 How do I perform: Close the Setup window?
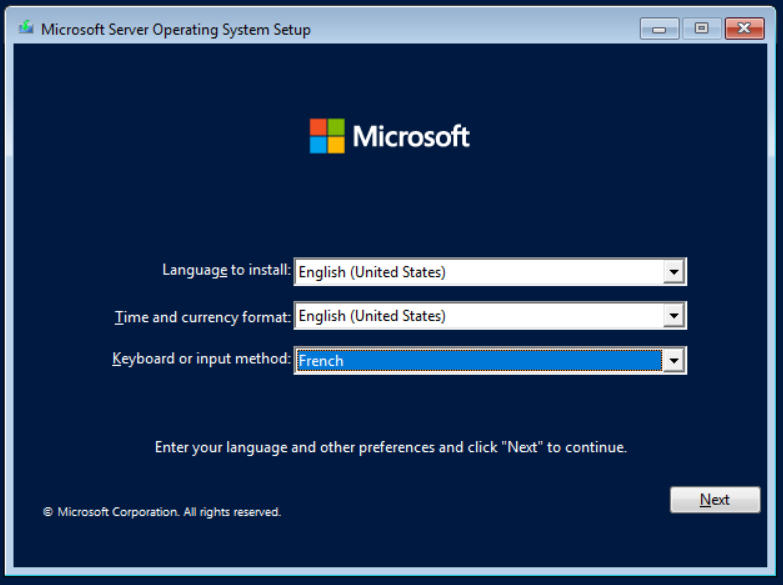pyautogui.click(x=744, y=28)
